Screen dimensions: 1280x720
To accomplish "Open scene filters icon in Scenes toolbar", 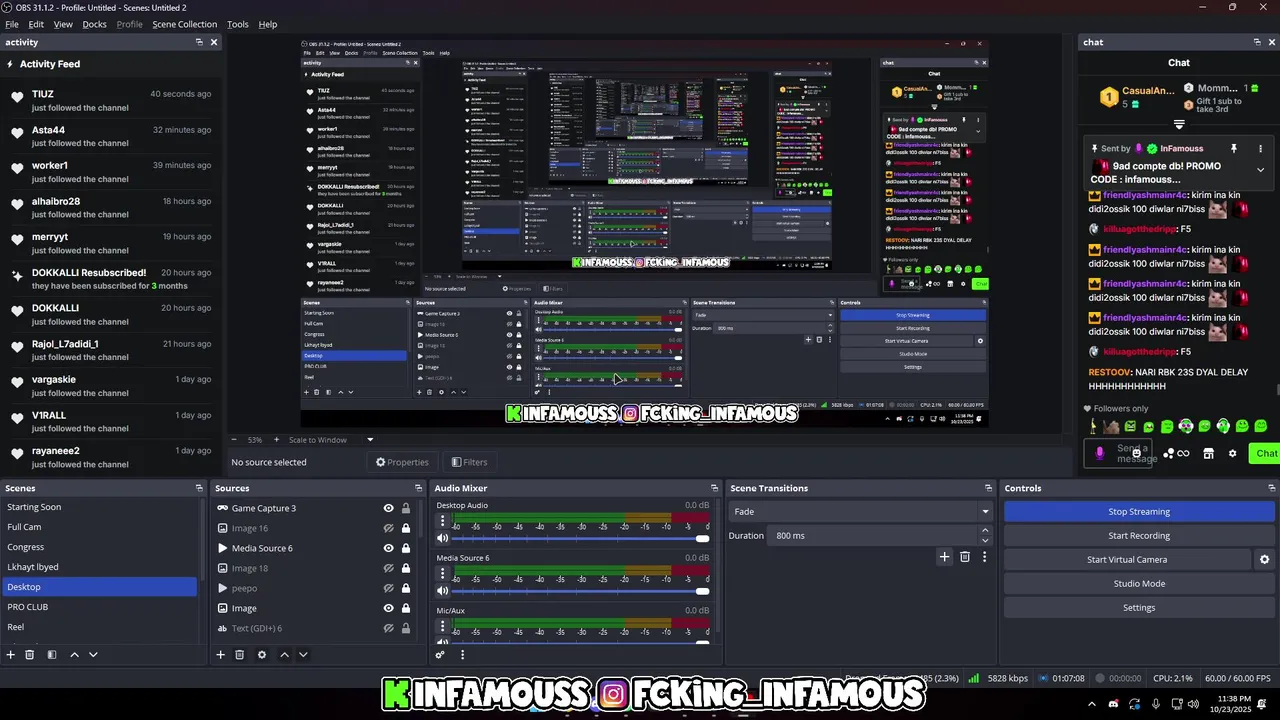I will [52, 655].
